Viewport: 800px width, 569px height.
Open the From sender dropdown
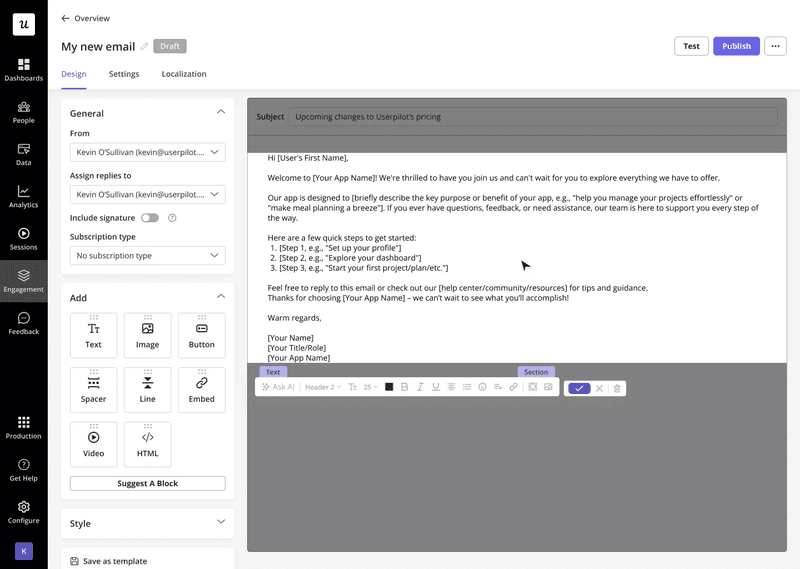click(147, 152)
